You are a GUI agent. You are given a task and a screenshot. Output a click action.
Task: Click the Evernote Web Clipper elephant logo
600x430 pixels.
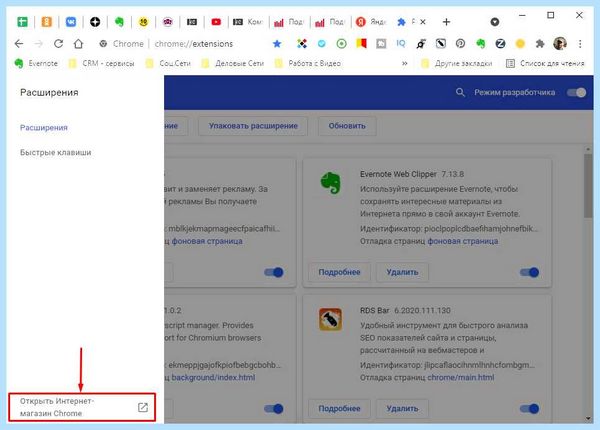[331, 182]
